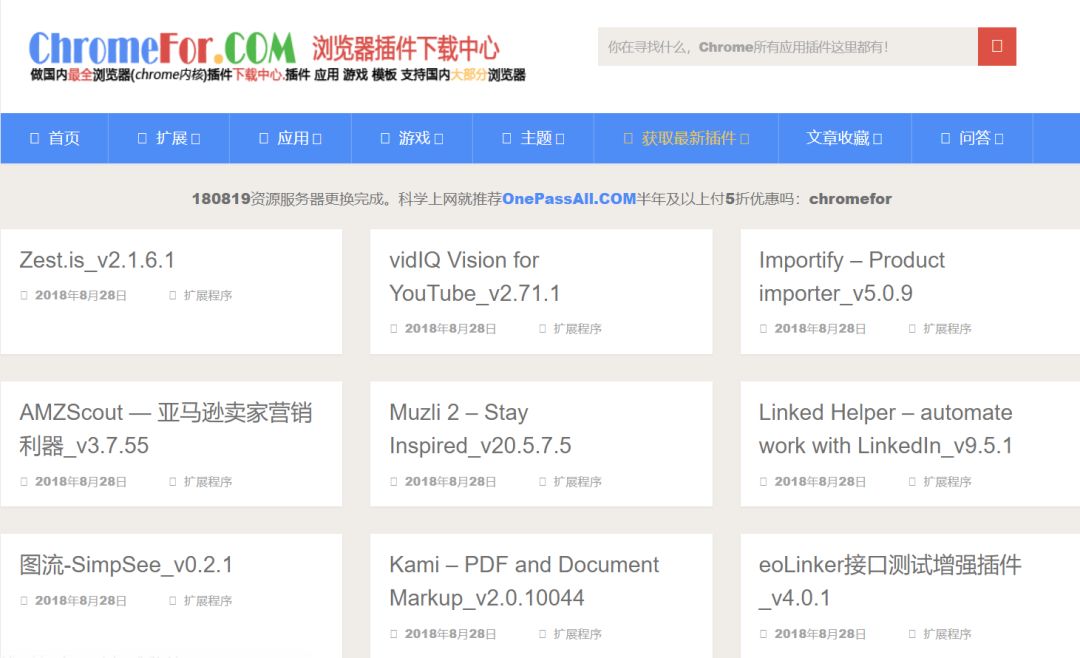Click the calendar icon on Kami card
Screen dimensions: 1080x658
click(394, 634)
